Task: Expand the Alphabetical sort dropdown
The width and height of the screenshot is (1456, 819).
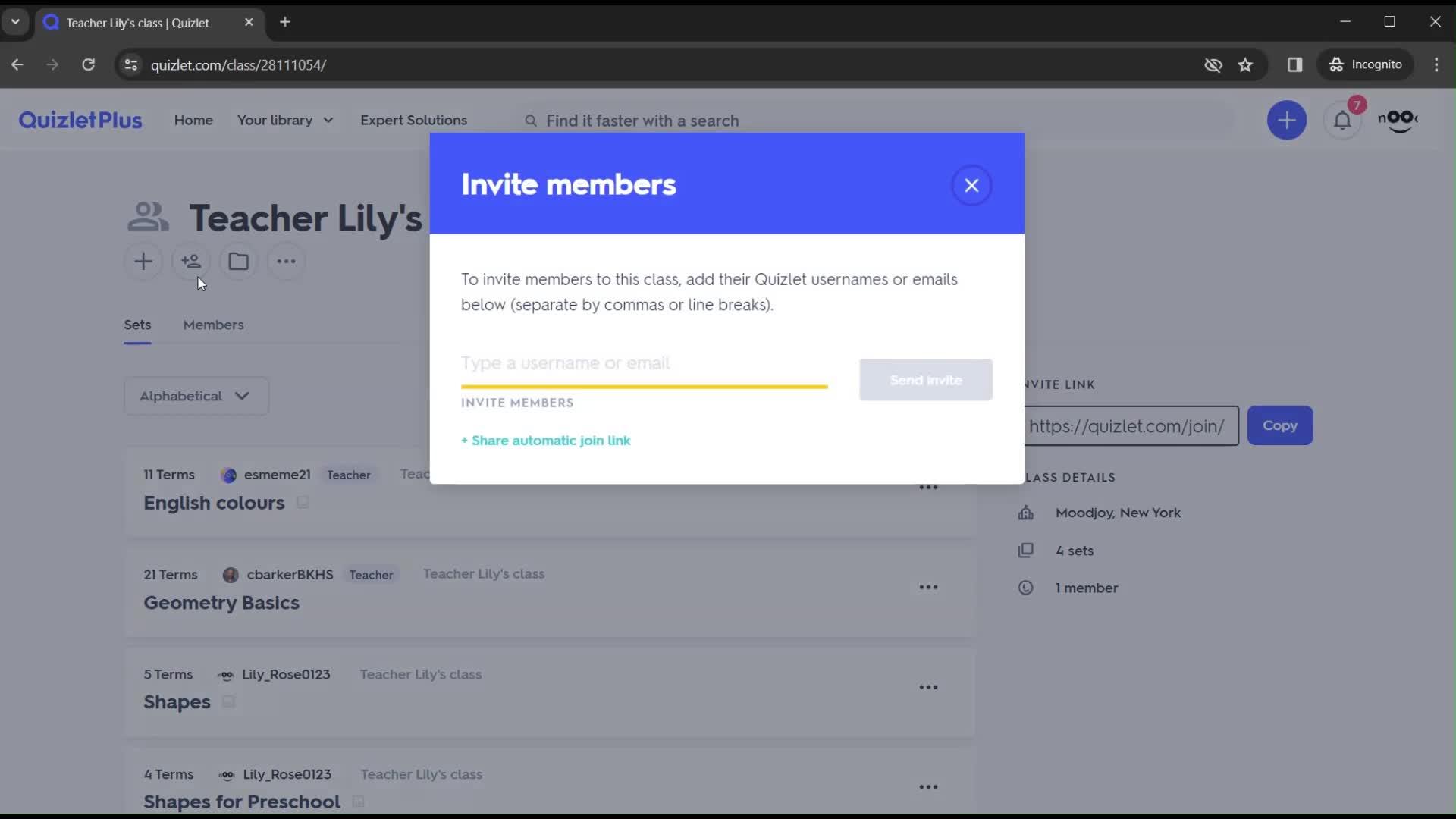Action: pos(193,395)
